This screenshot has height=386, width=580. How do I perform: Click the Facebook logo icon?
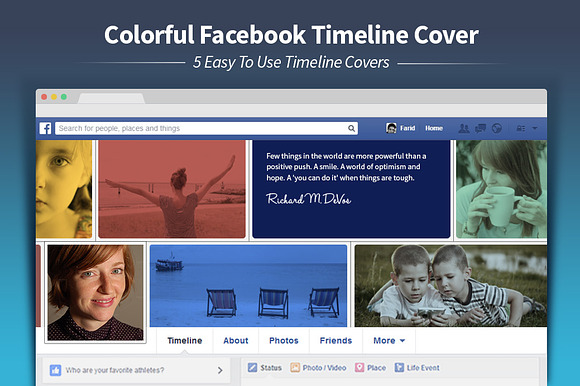45,129
